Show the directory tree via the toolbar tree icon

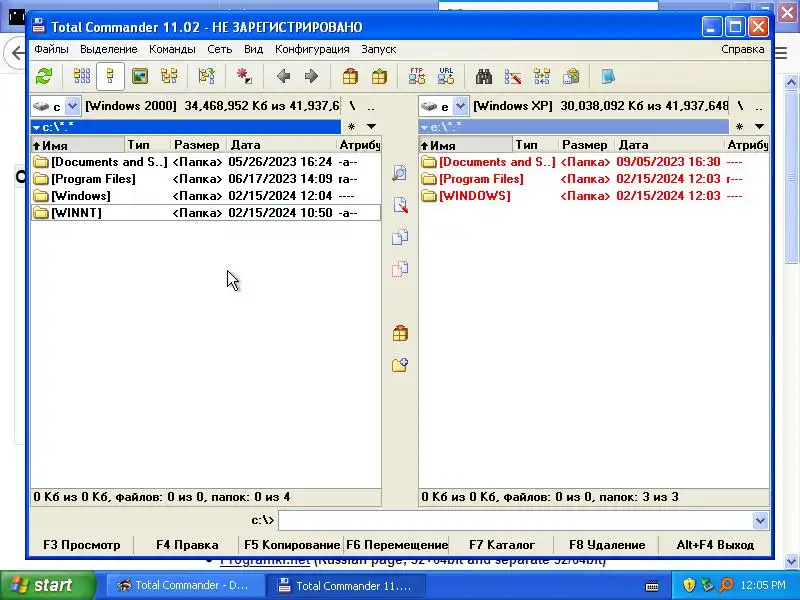click(169, 77)
